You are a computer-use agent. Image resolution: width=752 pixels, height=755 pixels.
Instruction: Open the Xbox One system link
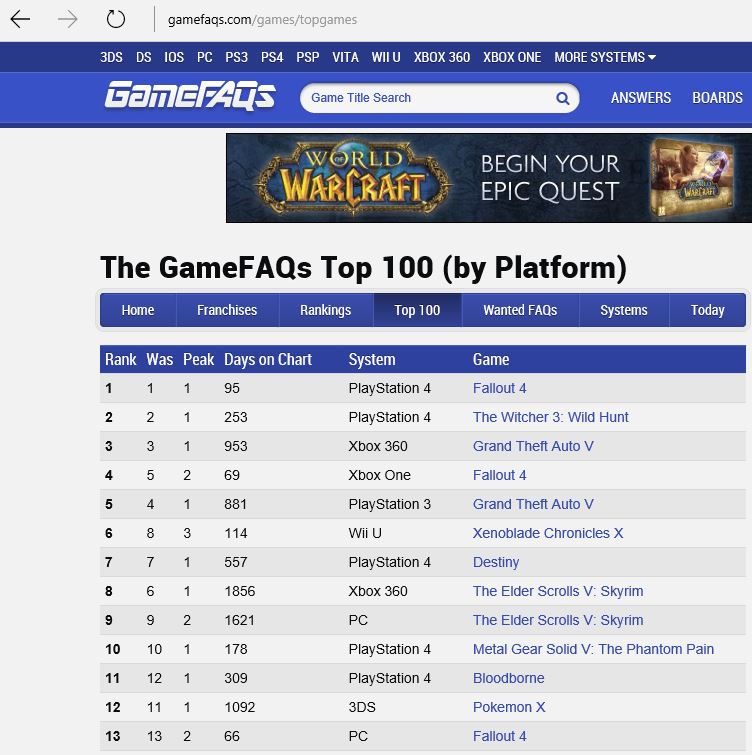click(x=512, y=57)
